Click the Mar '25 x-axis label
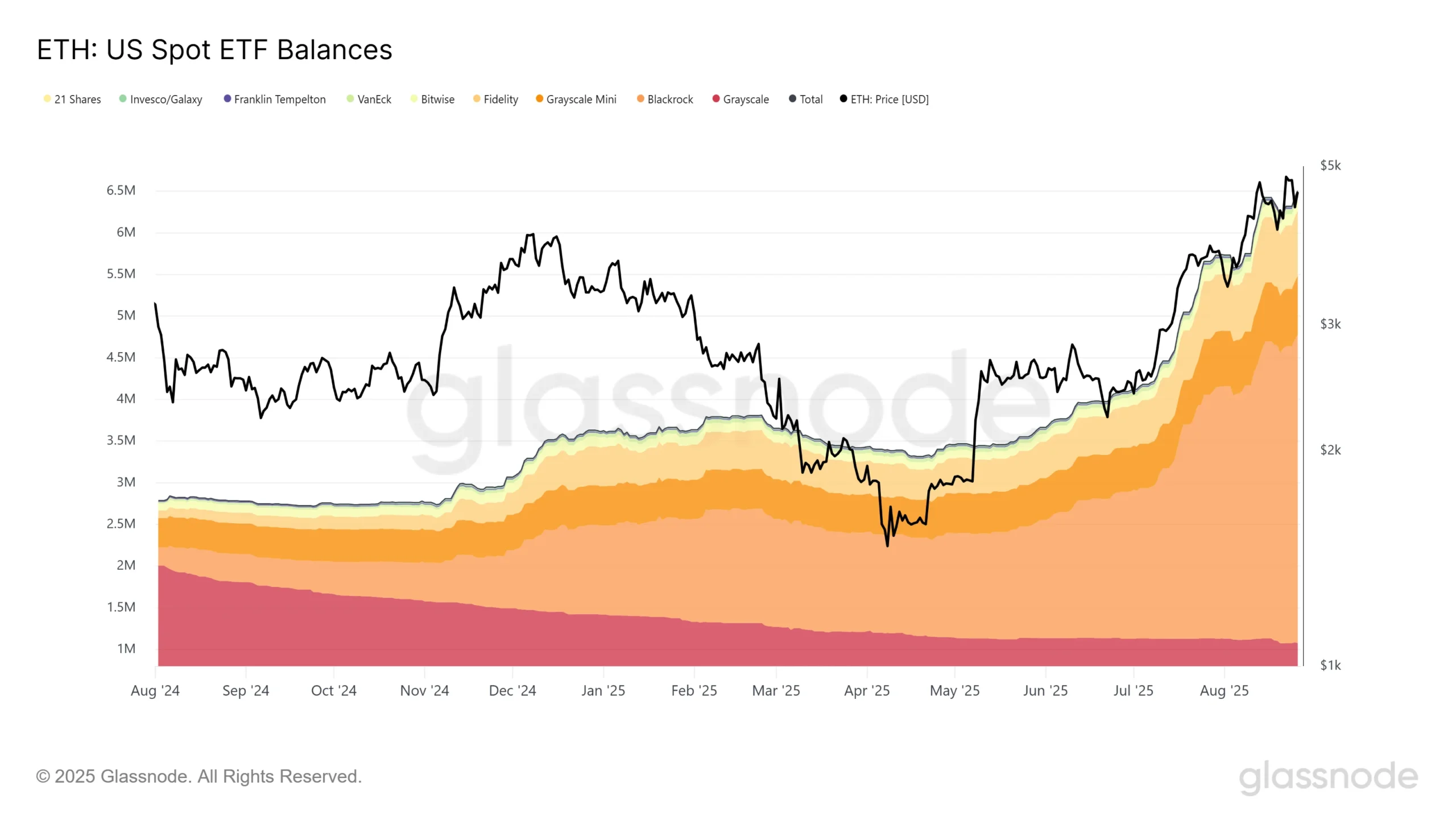Screen dimensions: 1456x819 776,690
